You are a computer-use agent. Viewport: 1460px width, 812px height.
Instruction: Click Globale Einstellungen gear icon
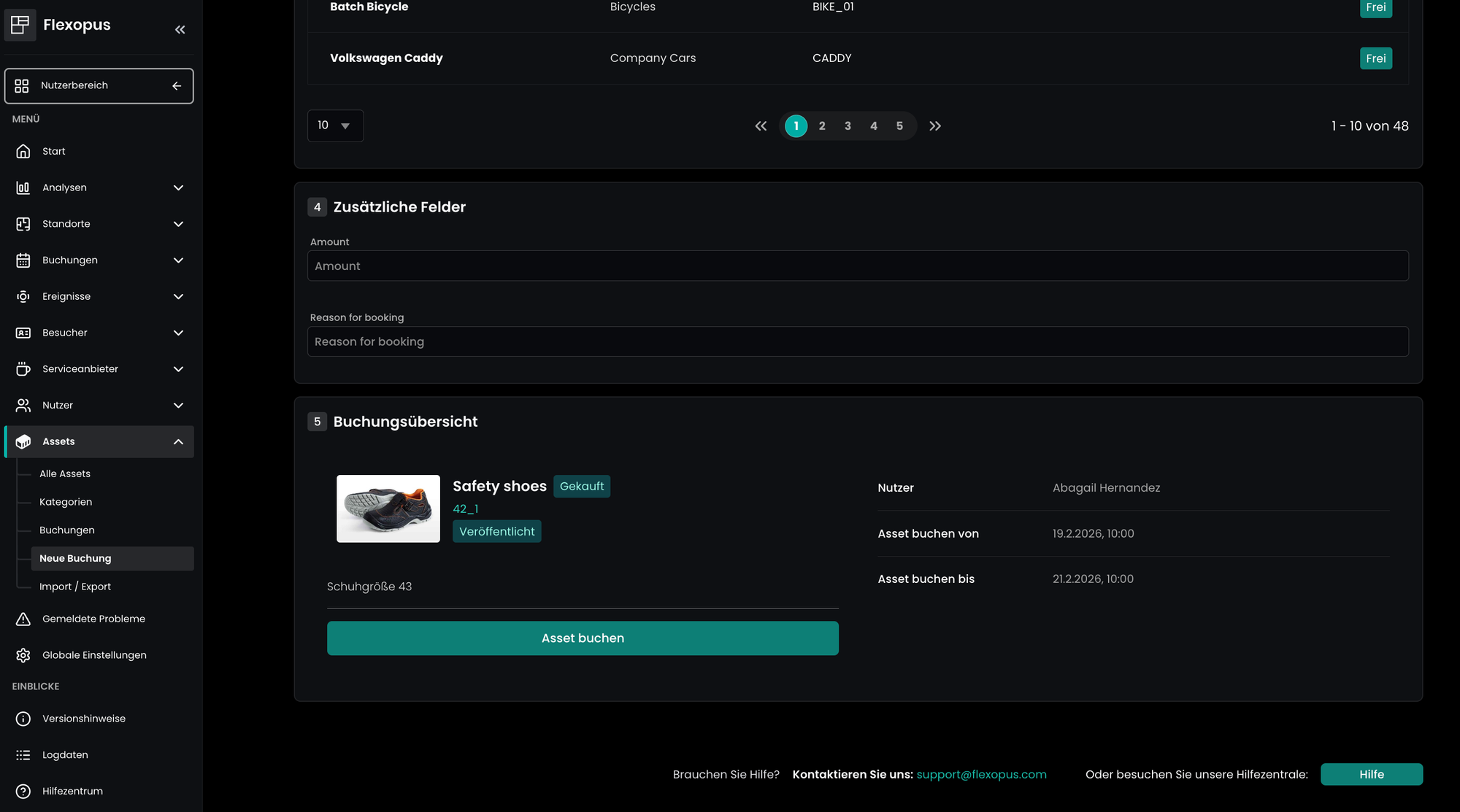tap(23, 655)
